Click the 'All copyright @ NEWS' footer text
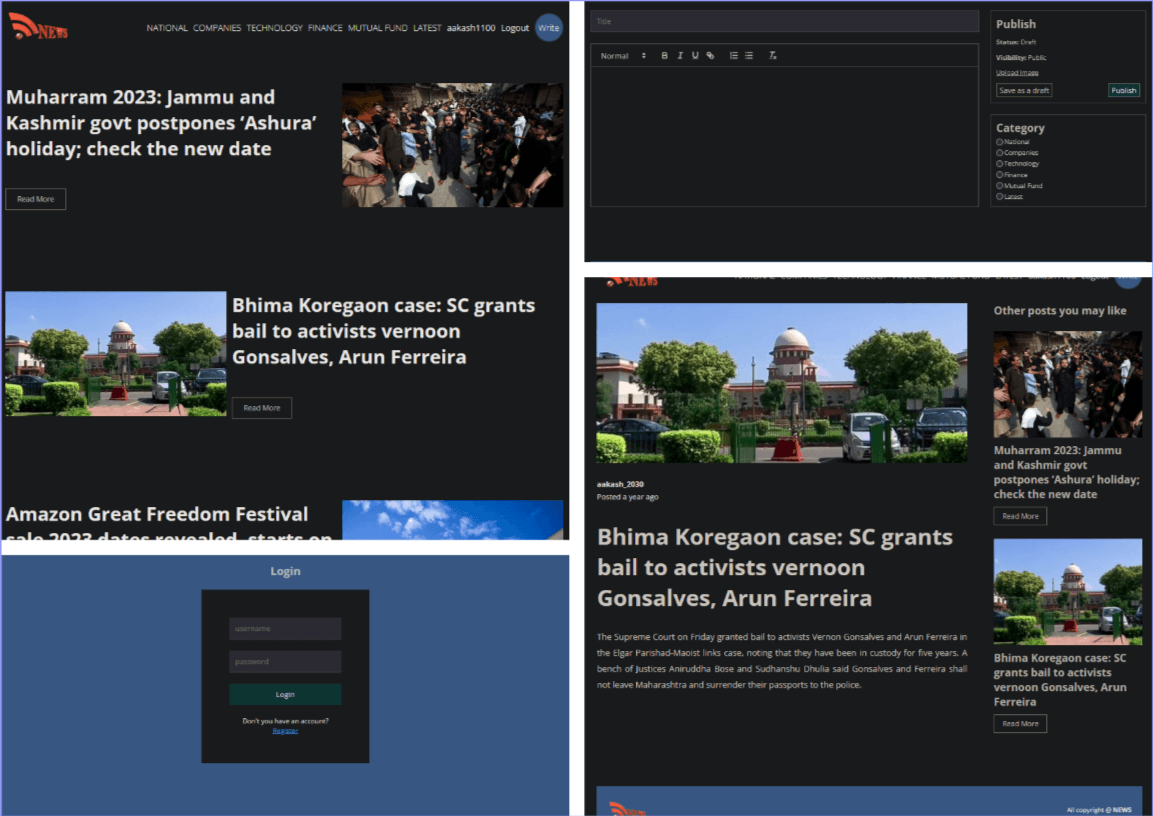The height and width of the screenshot is (816, 1153). (x=1099, y=810)
